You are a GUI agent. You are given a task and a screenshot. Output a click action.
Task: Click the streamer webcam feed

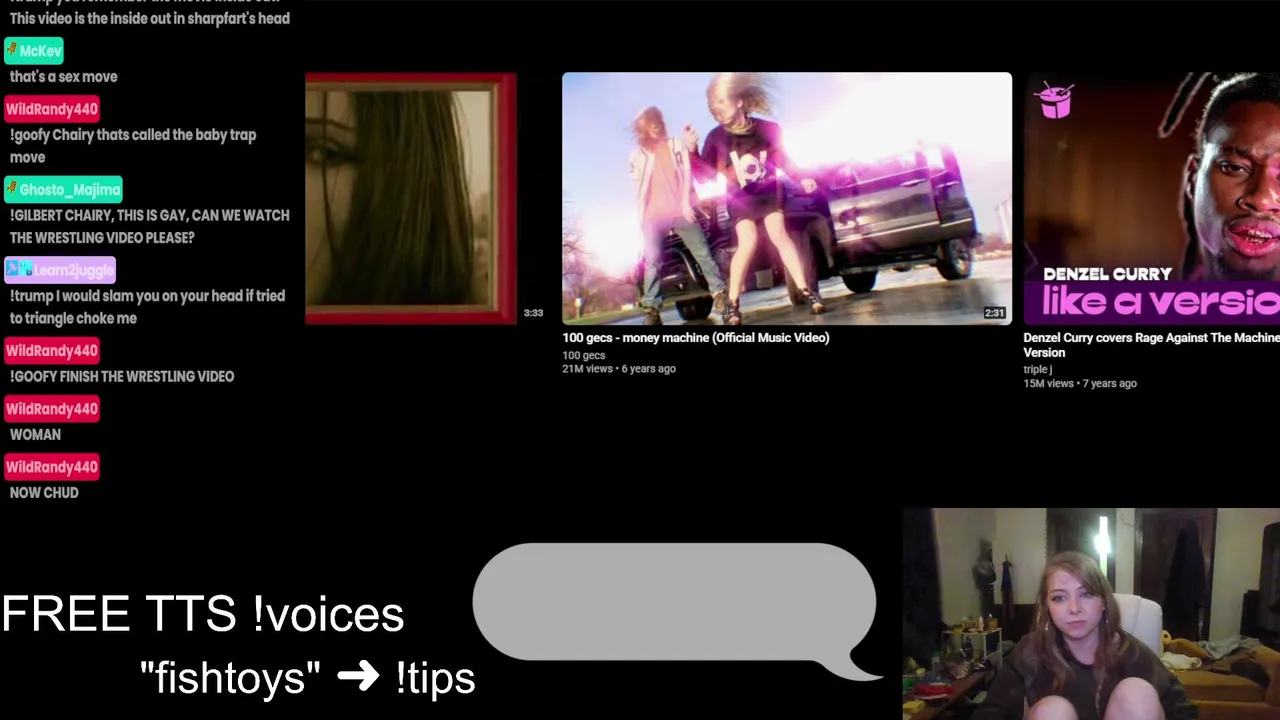1091,614
